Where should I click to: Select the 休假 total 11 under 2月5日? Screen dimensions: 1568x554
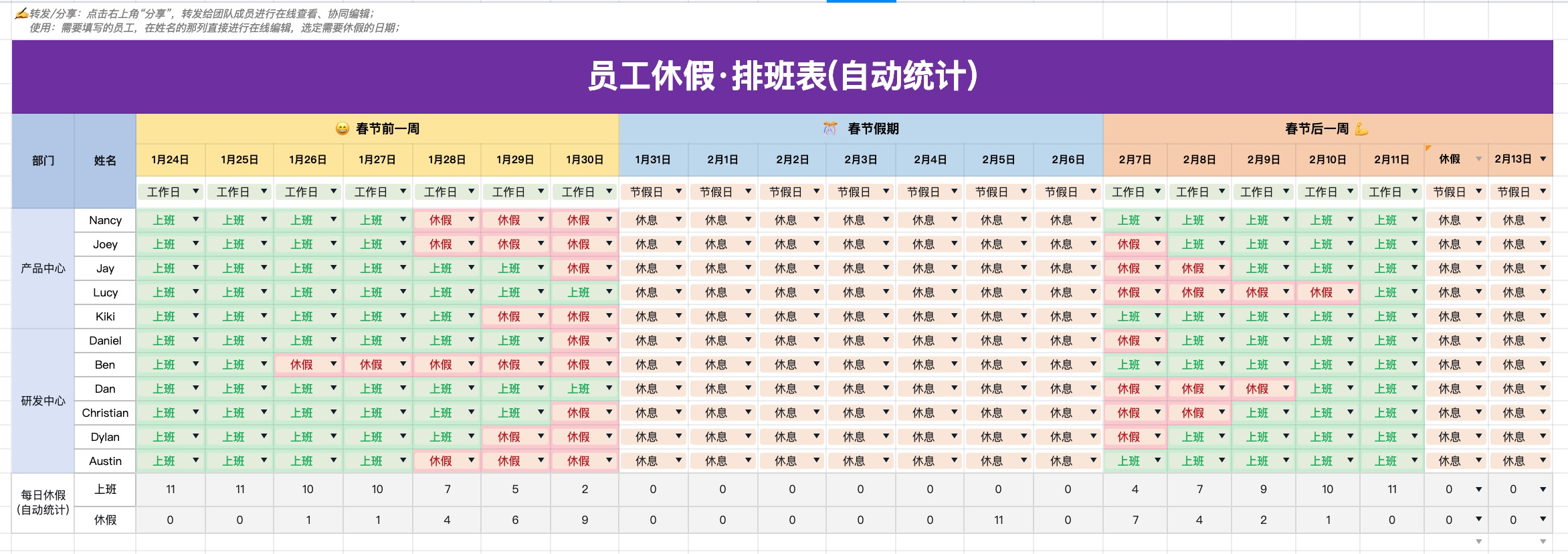[x=998, y=519]
